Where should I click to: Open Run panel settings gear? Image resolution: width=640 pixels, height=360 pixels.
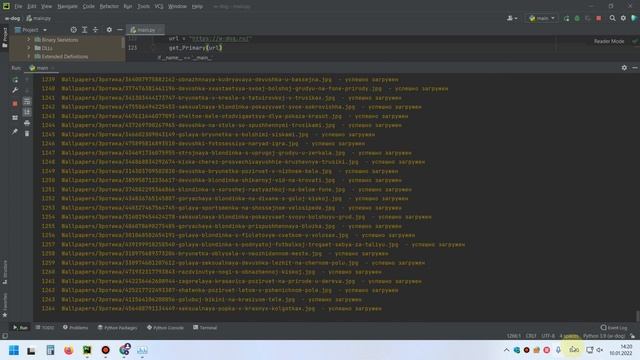624,68
